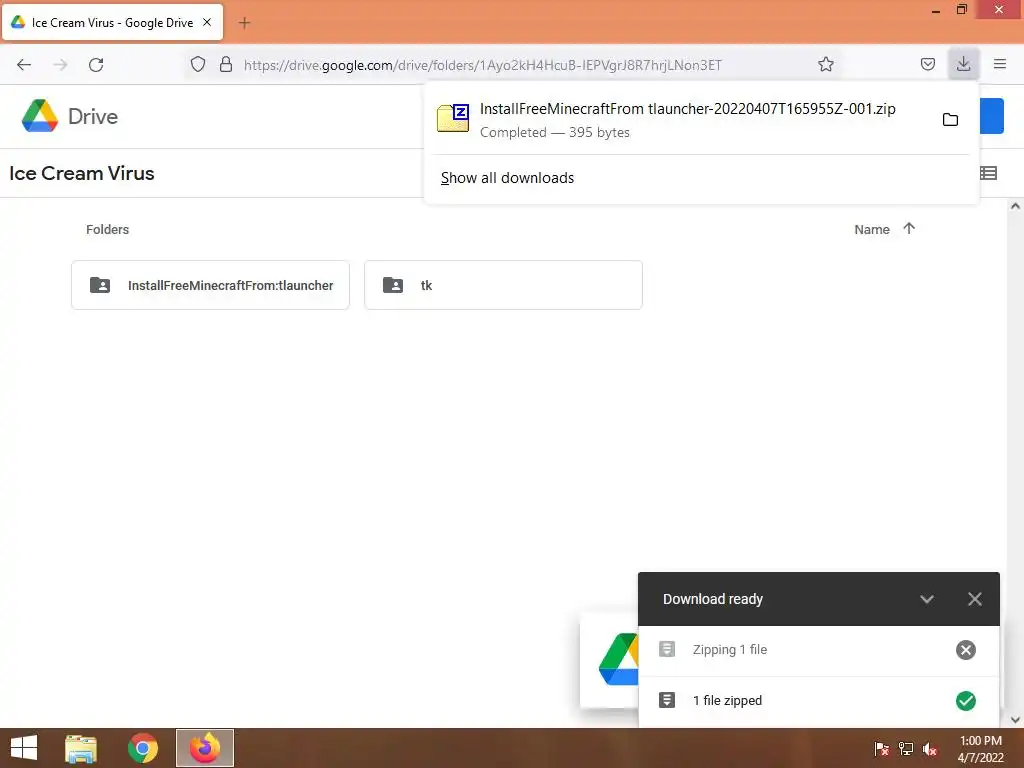Switch to list layout view icon
The height and width of the screenshot is (768, 1024).
pos(988,173)
